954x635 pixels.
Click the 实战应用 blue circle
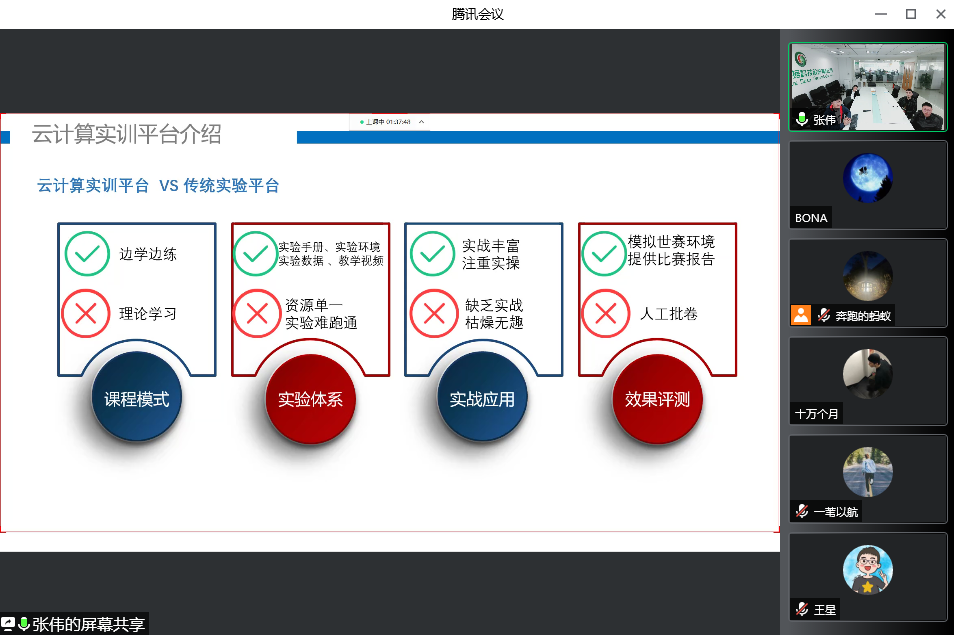coord(482,399)
